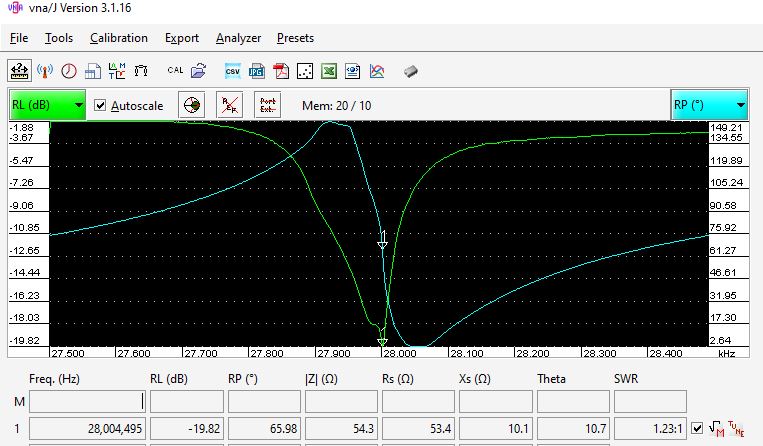This screenshot has height=446, width=763.
Task: Open the Calibration menu
Action: (x=118, y=38)
